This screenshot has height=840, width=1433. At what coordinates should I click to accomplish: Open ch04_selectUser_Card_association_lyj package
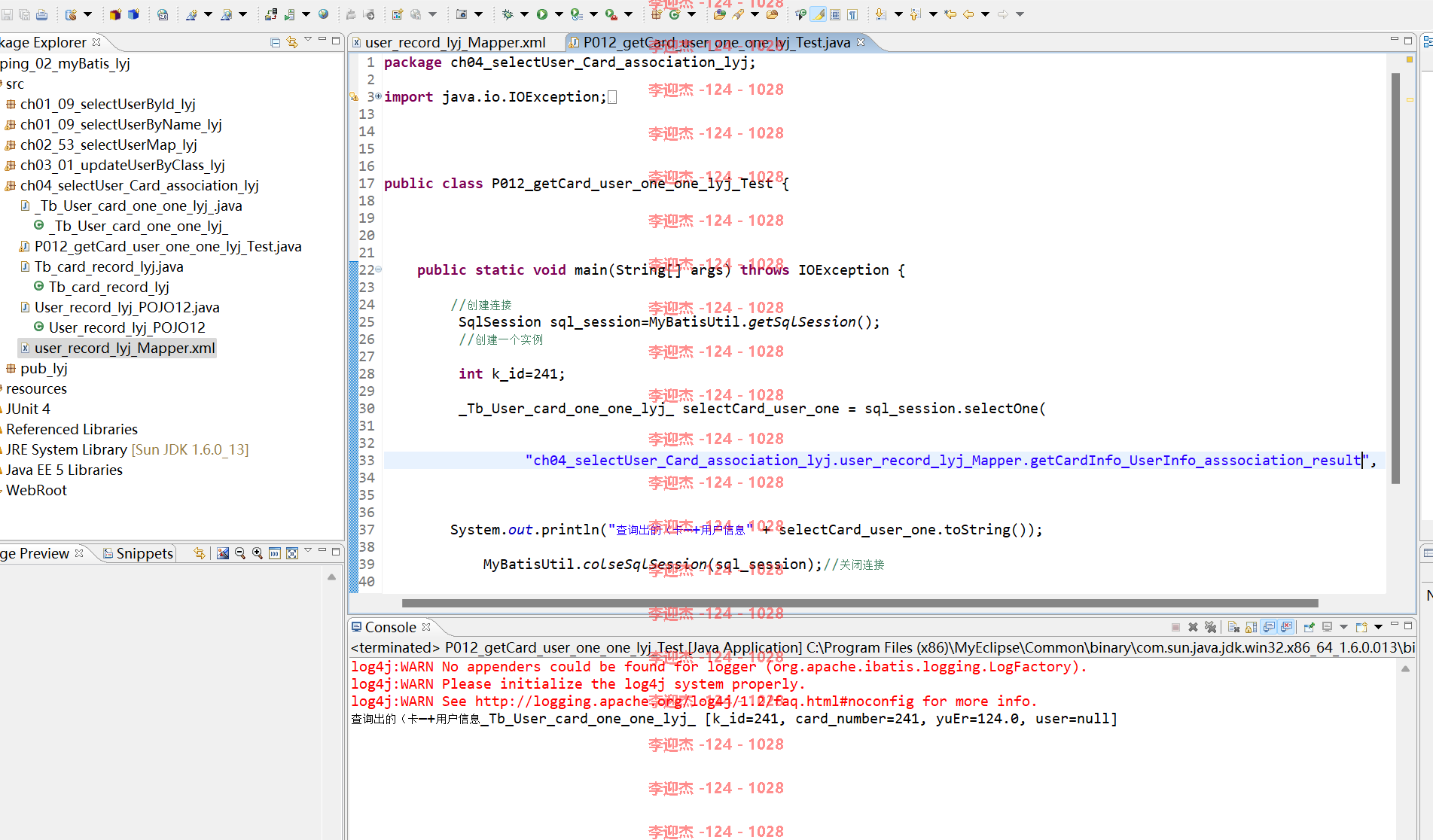(139, 185)
